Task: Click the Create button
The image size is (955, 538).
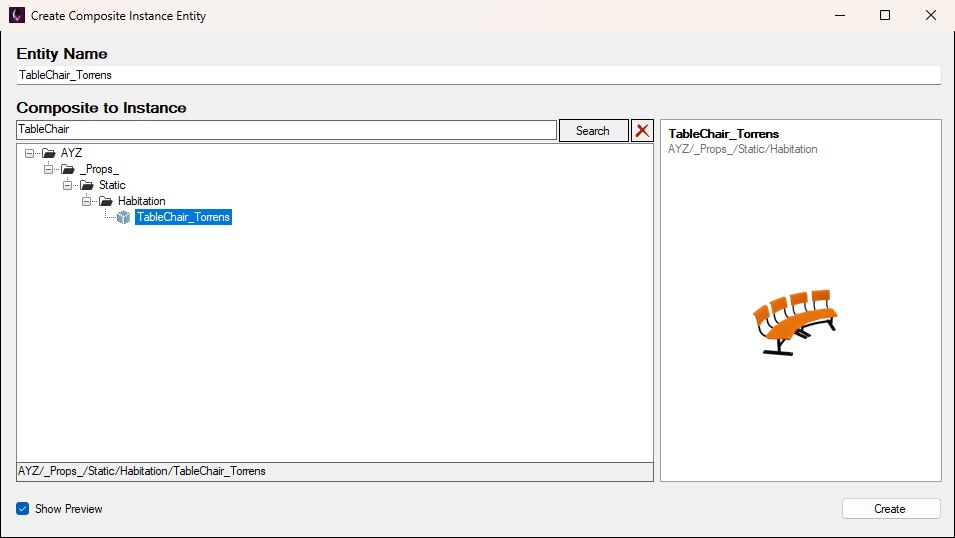Action: (x=891, y=509)
